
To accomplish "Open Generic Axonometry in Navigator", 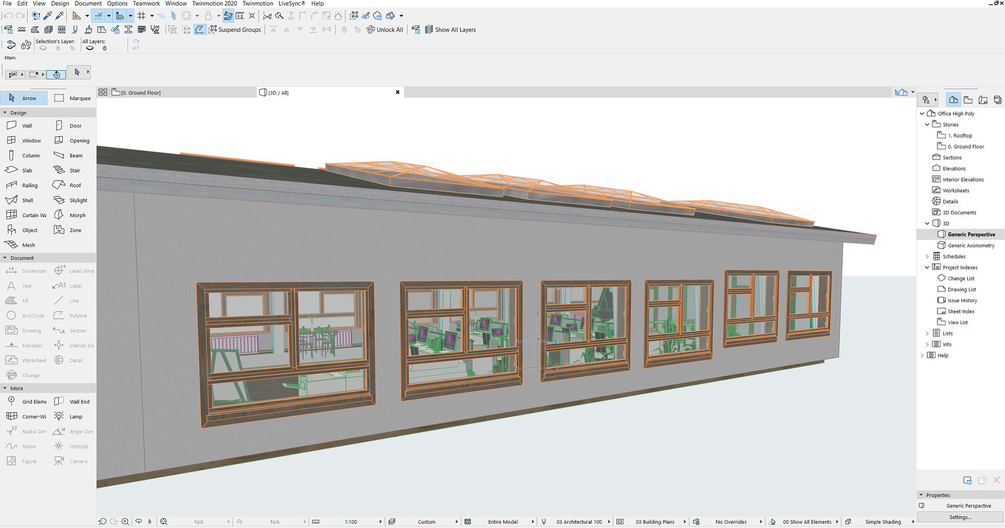I will point(971,245).
